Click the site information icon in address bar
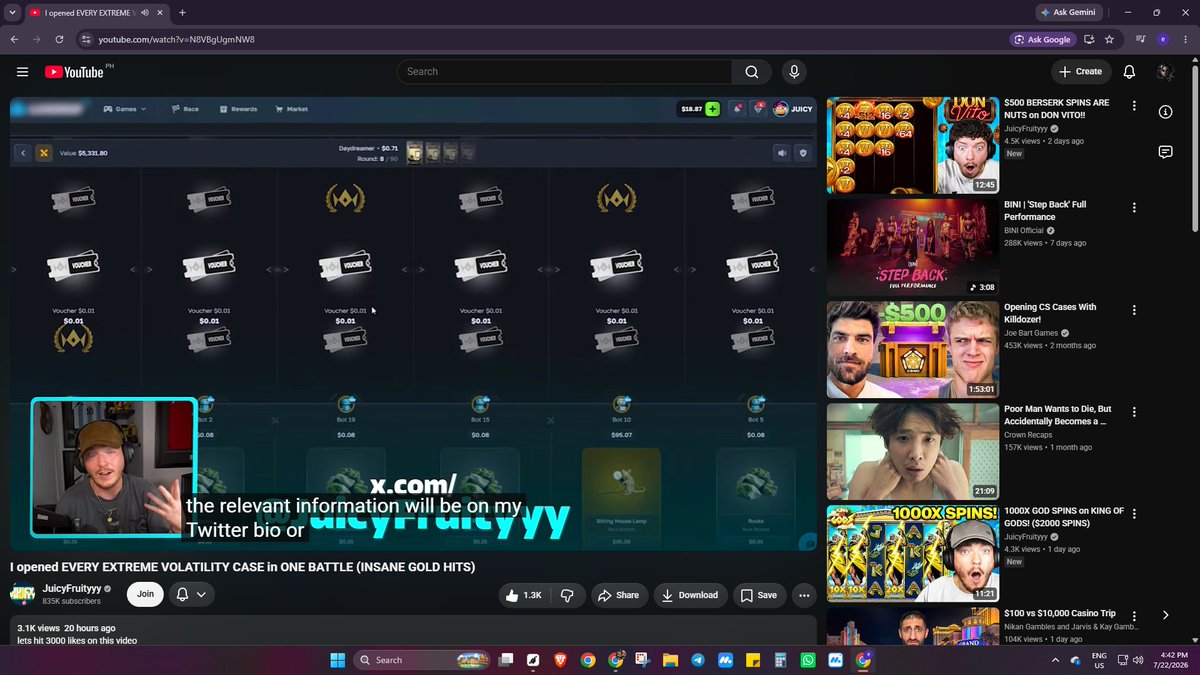The image size is (1200, 675). point(86,39)
